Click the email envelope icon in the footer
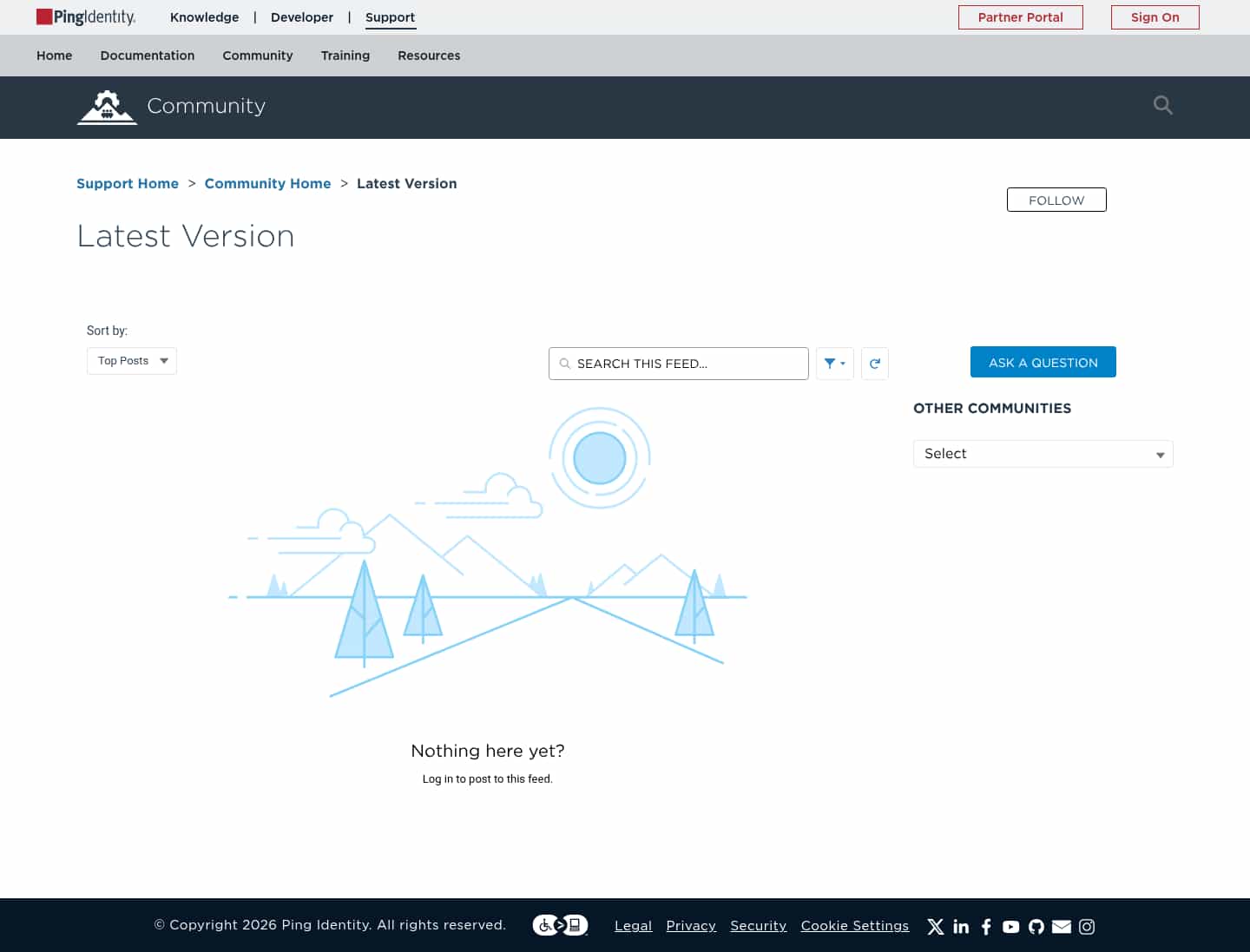The width and height of the screenshot is (1250, 952). pos(1062,927)
